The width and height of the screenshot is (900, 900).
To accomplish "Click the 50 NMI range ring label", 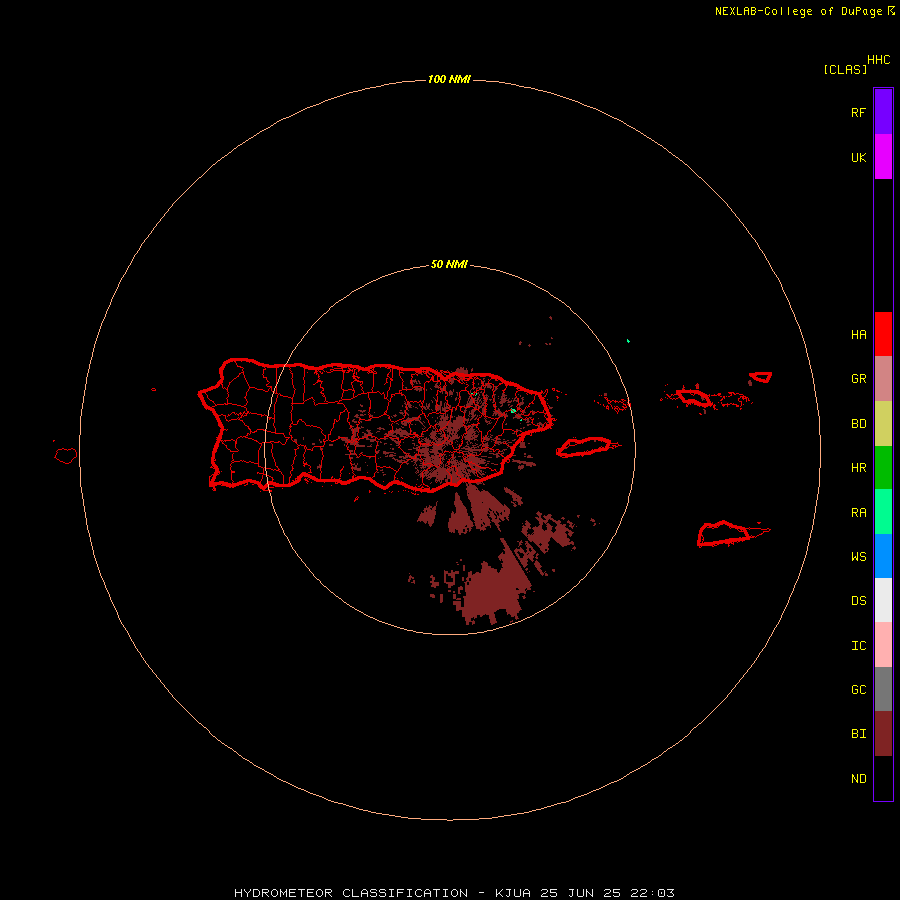I will tap(449, 264).
